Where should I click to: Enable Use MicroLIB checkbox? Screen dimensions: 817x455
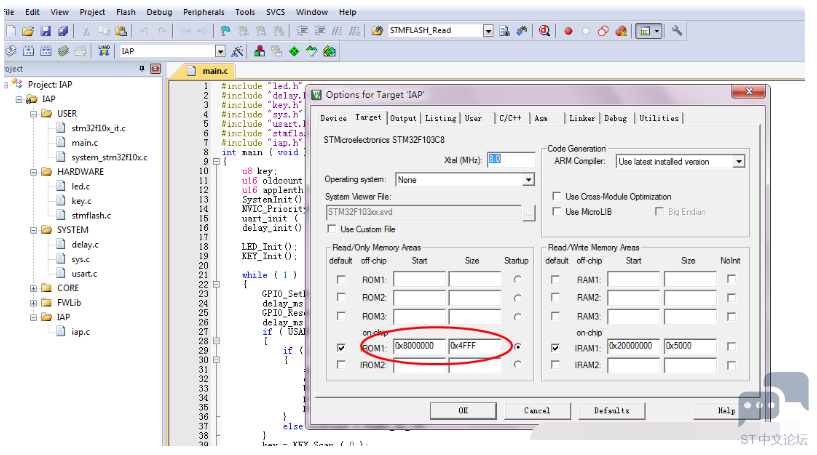[556, 211]
